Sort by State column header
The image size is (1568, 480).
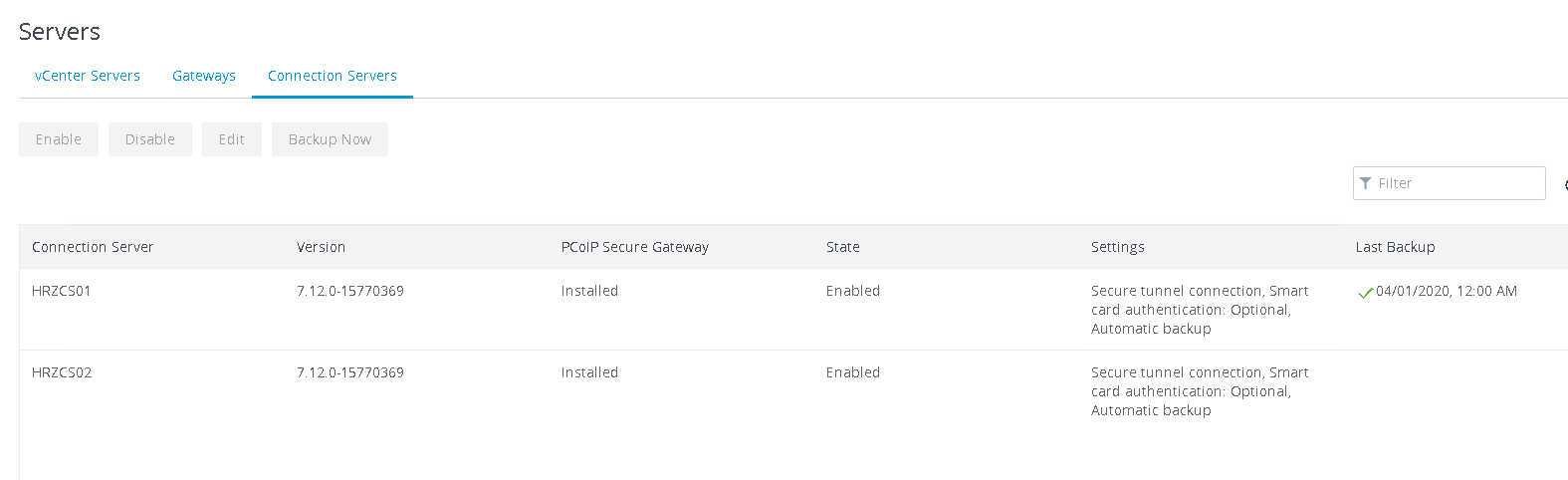[x=843, y=247]
